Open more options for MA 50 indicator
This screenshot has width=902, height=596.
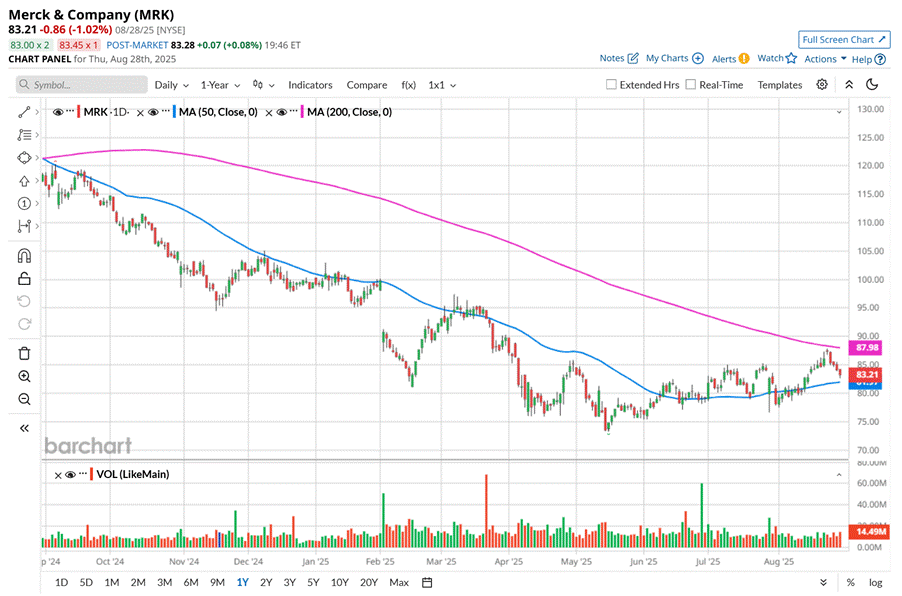coord(166,111)
